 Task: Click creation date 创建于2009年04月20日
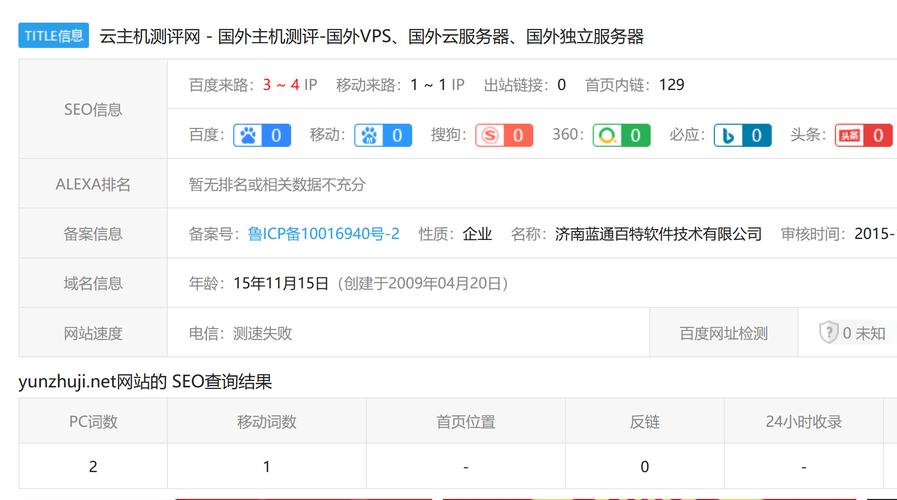423,283
